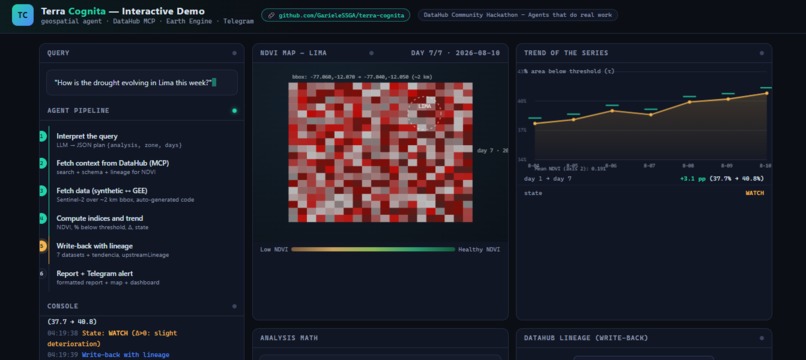The width and height of the screenshot is (806, 360).
Task: Open the github.com/GarieleSSGA/terra-cognita link
Action: [336, 15]
